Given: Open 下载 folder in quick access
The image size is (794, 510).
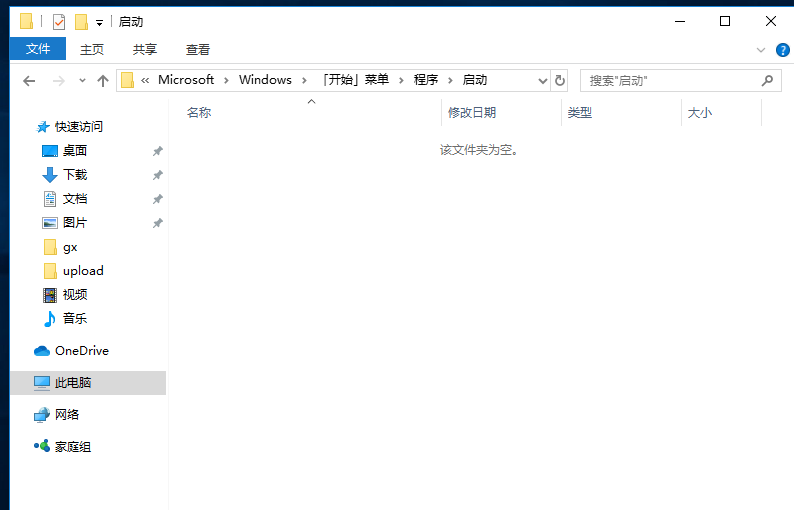Looking at the screenshot, I should pos(75,175).
